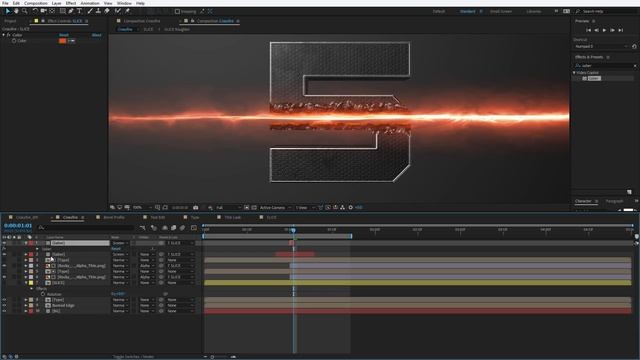Hide layer 8 Type eye toggle
This screenshot has height=360, width=640.
pyautogui.click(x=4, y=300)
